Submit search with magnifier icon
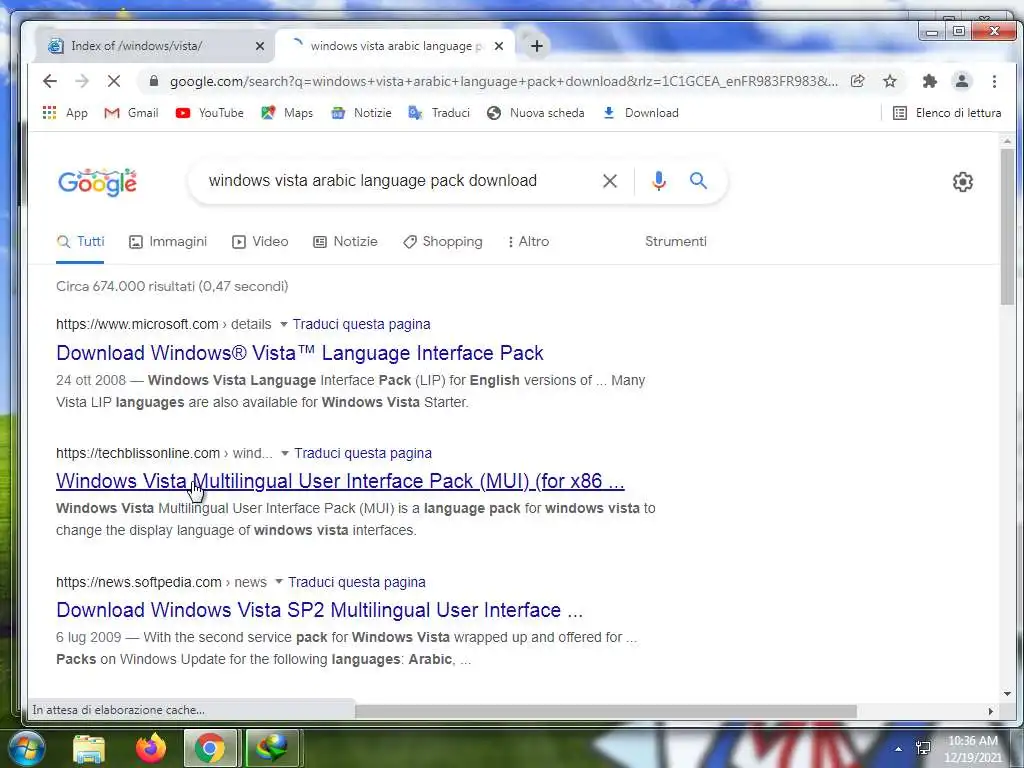 [x=698, y=180]
